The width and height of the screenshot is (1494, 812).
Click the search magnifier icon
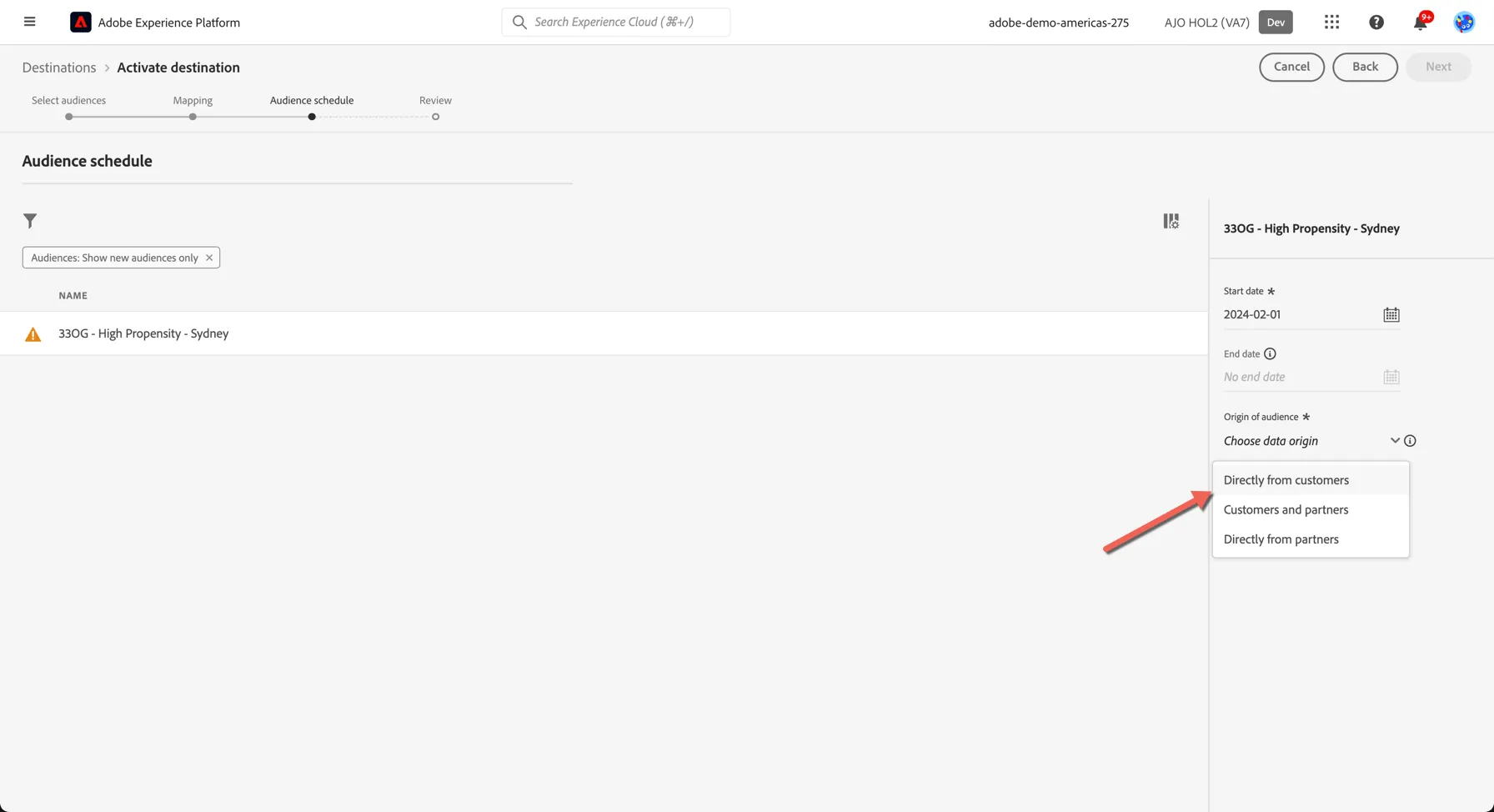coord(519,22)
